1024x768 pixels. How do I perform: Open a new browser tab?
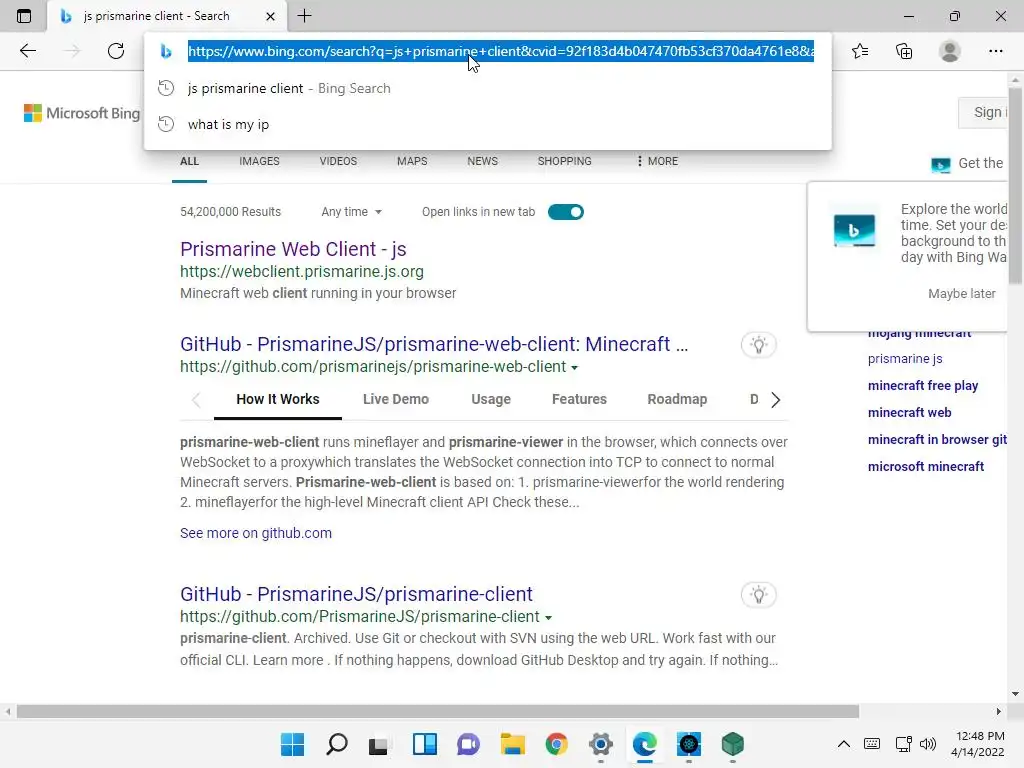pyautogui.click(x=304, y=16)
